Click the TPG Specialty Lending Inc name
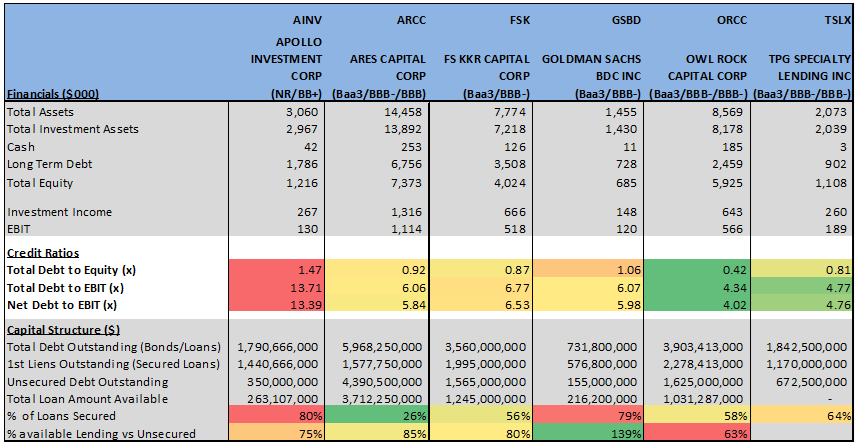 810,67
